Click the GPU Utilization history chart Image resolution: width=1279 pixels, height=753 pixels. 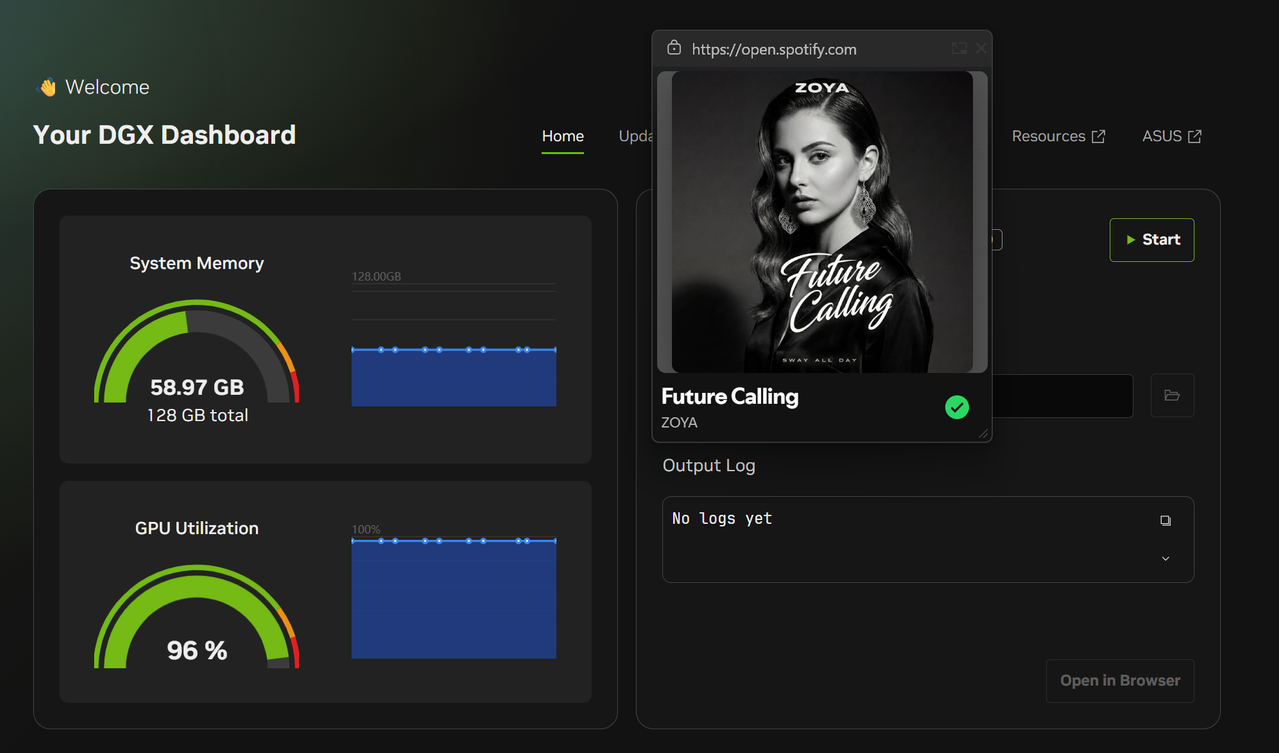coord(454,598)
